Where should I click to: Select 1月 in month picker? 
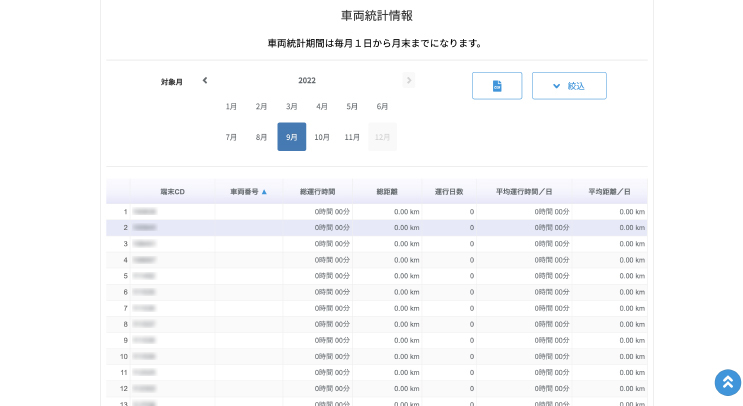231,106
